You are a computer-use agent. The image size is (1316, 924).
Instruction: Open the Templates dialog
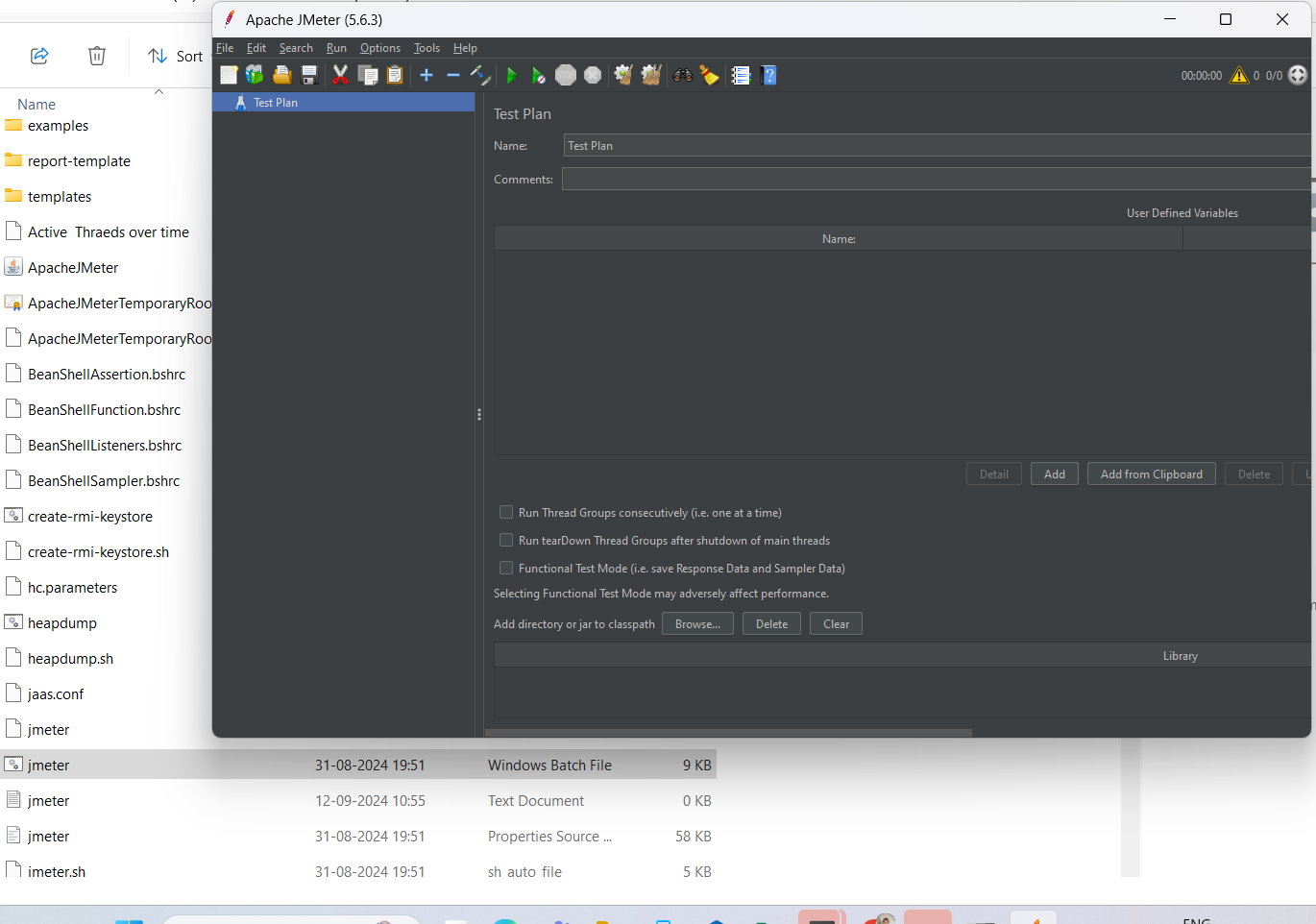tap(255, 75)
